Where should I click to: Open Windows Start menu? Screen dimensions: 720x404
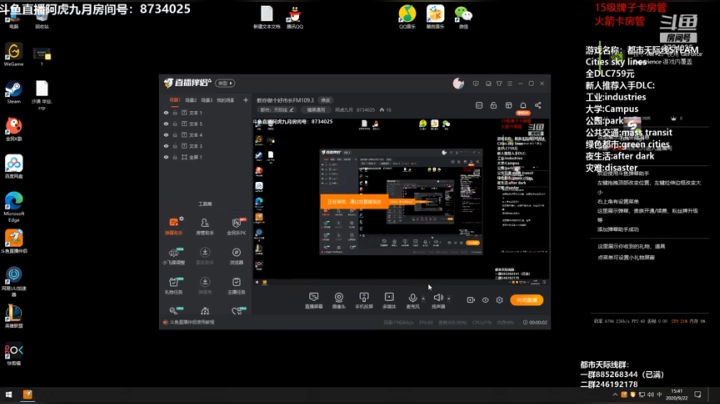click(x=8, y=394)
